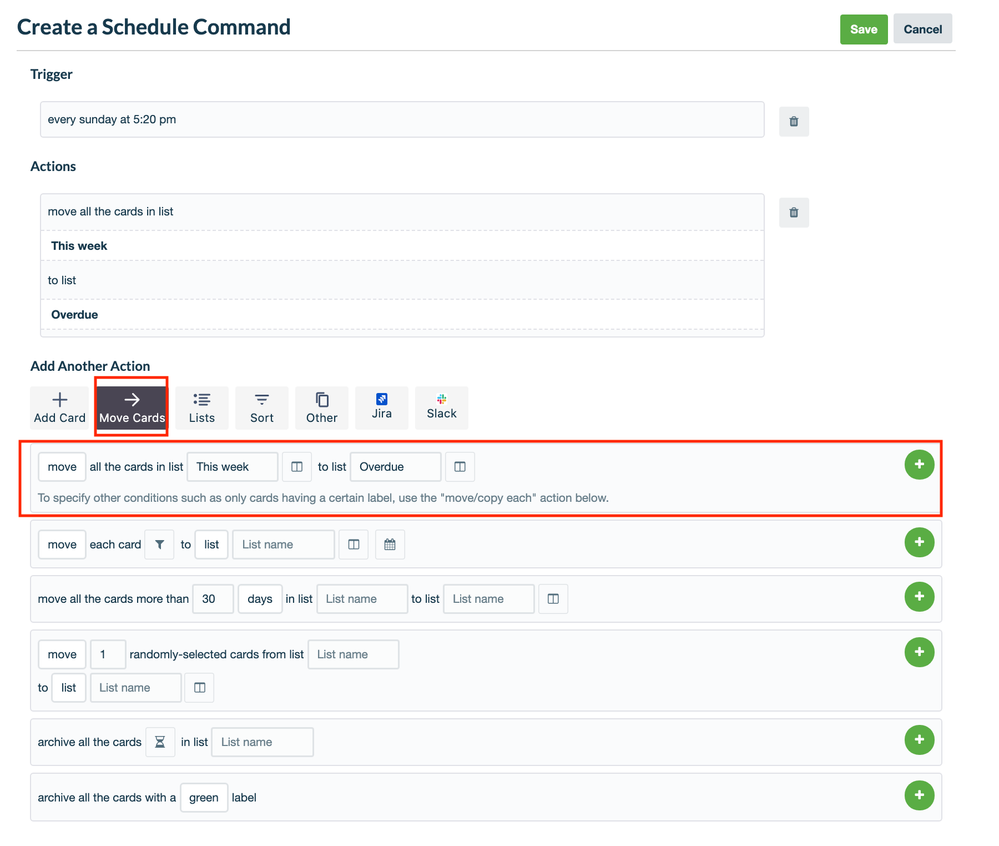Delete the action with trash icon
This screenshot has height=846, width=999.
(794, 213)
